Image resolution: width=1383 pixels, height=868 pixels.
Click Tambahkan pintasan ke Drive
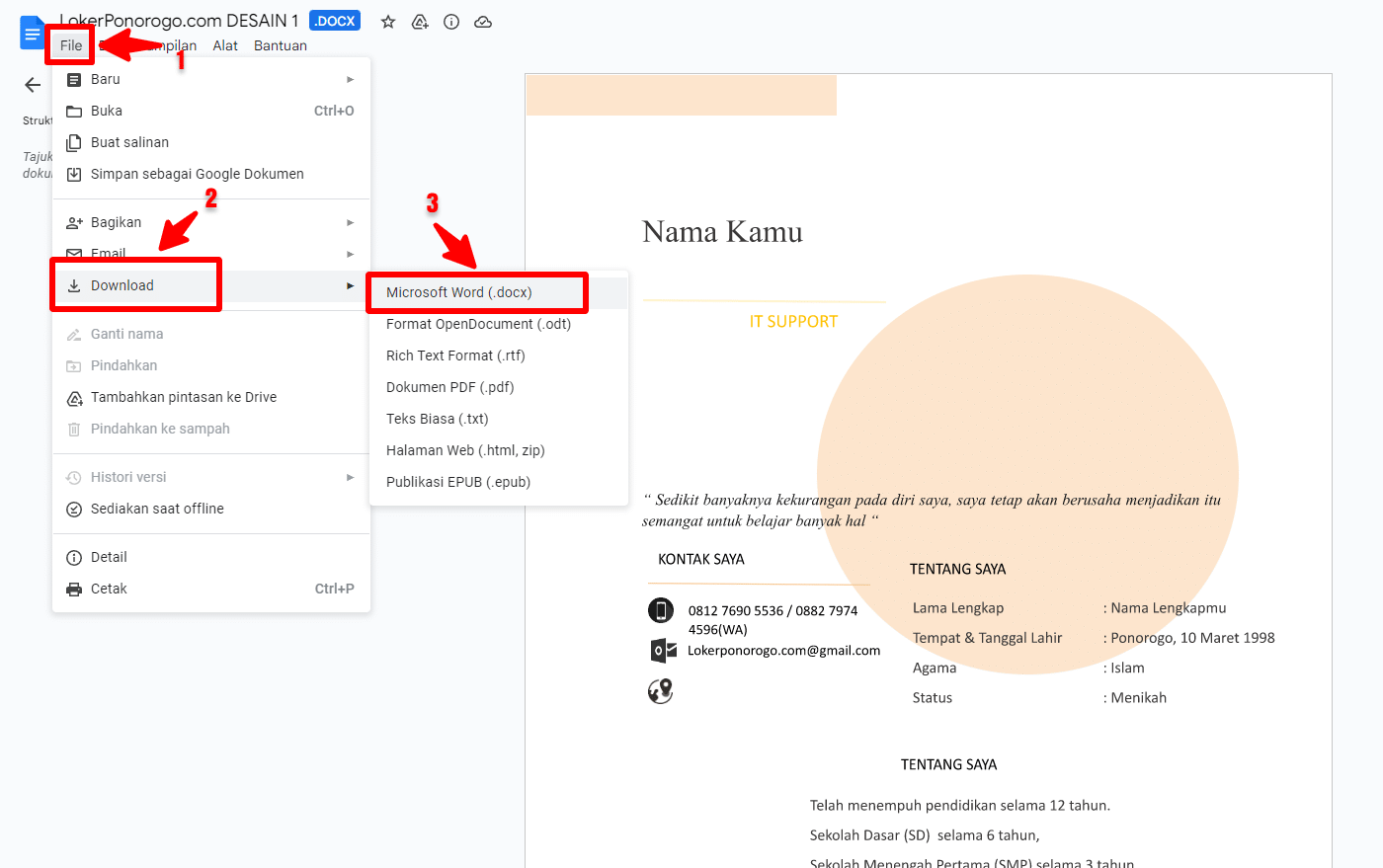click(211, 397)
